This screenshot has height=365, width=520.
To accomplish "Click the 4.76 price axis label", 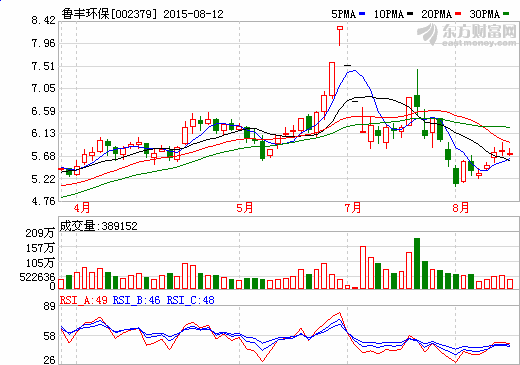I will point(43,201).
